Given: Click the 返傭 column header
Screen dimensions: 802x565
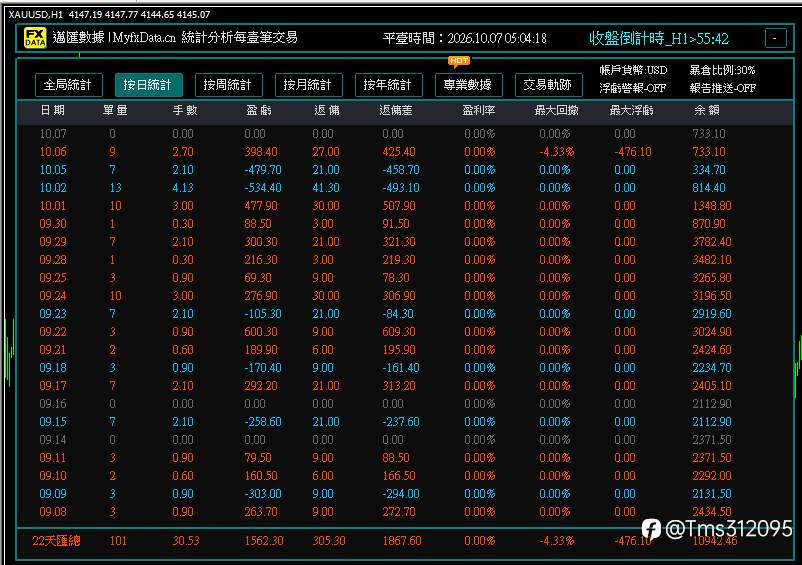Looking at the screenshot, I should pyautogui.click(x=327, y=110).
